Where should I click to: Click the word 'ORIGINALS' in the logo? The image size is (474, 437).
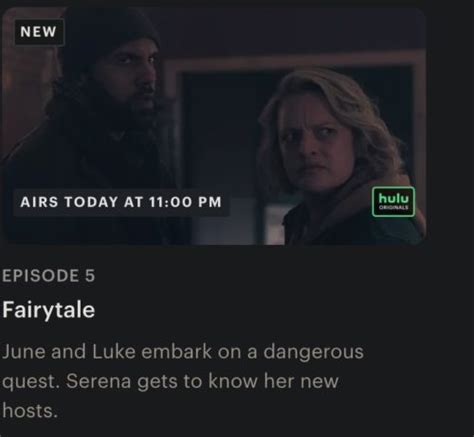394,207
